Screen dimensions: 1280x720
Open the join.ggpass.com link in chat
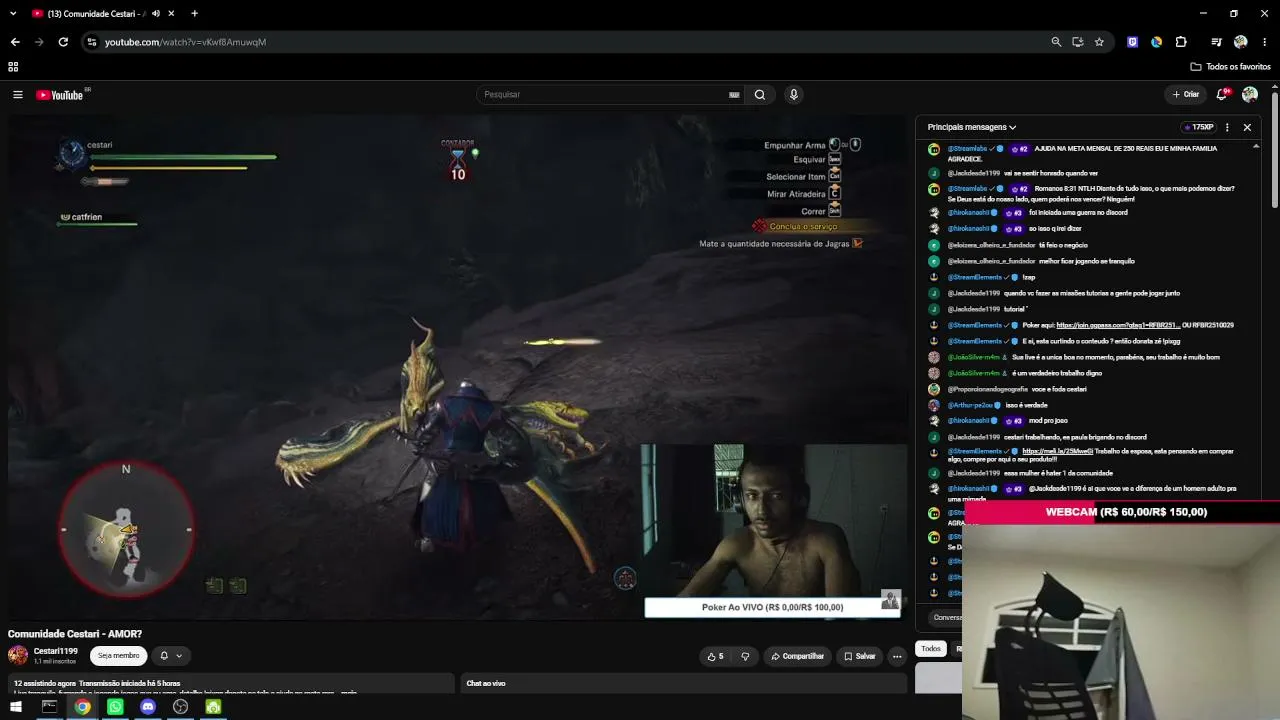coord(1118,325)
